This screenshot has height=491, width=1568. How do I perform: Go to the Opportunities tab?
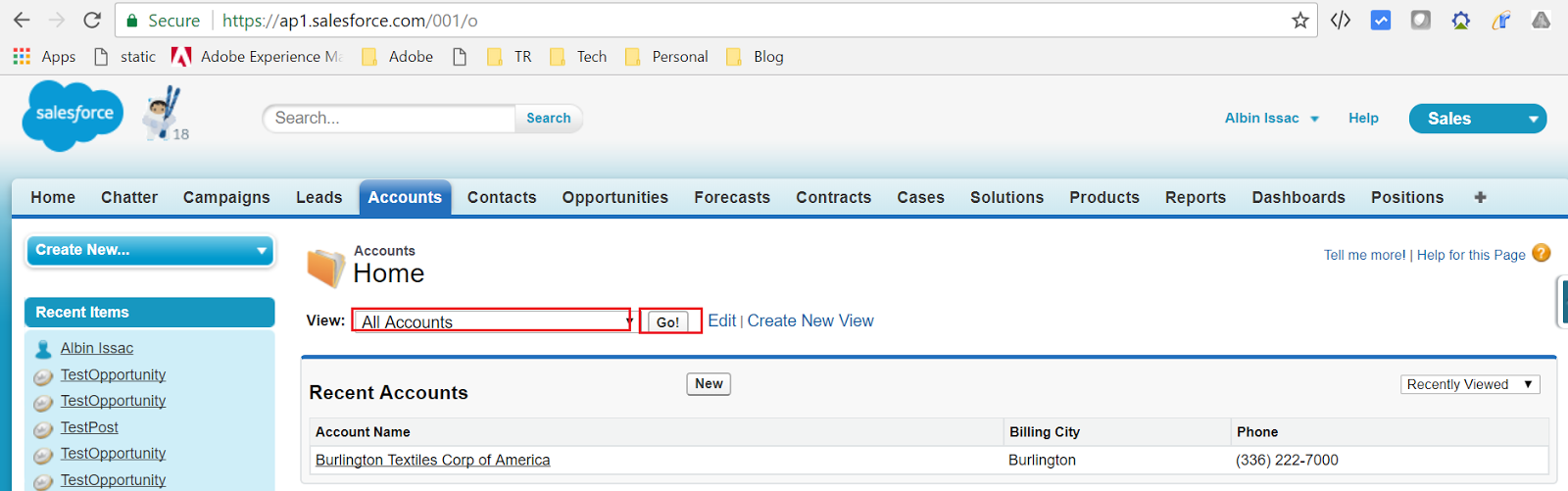[615, 197]
